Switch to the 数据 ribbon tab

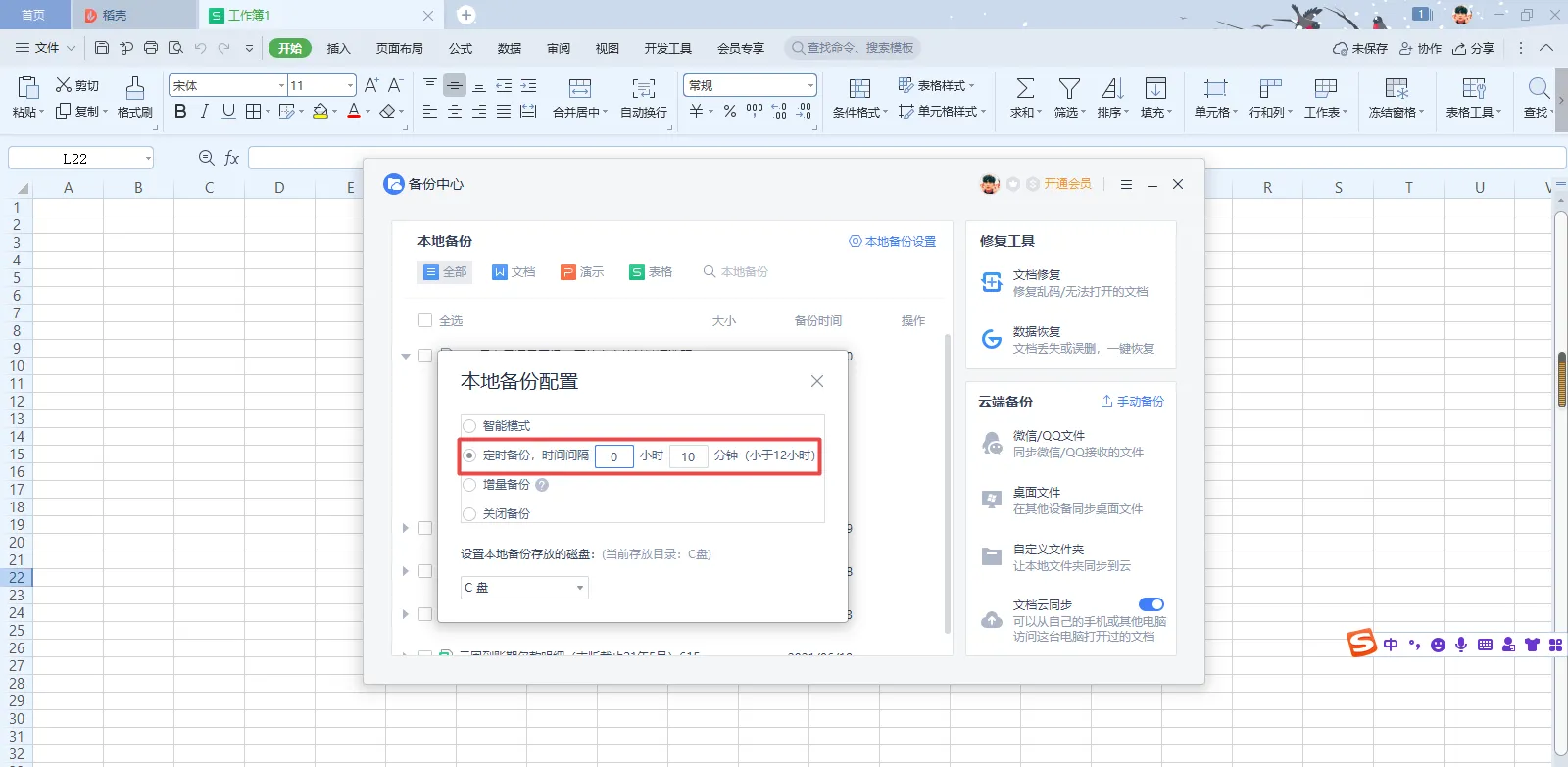pos(510,48)
